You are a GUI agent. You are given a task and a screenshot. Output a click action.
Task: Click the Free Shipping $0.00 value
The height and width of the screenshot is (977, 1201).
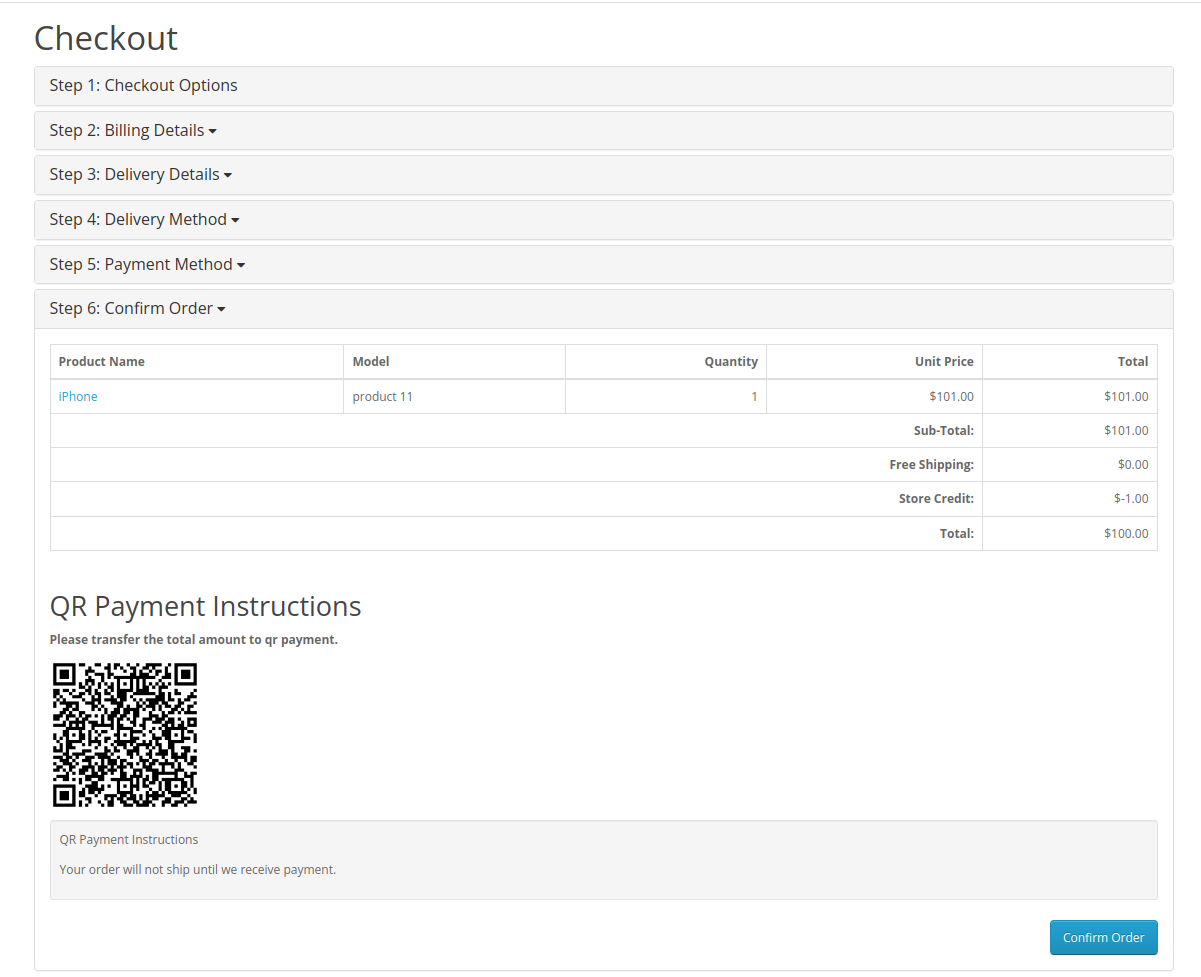coord(1133,465)
